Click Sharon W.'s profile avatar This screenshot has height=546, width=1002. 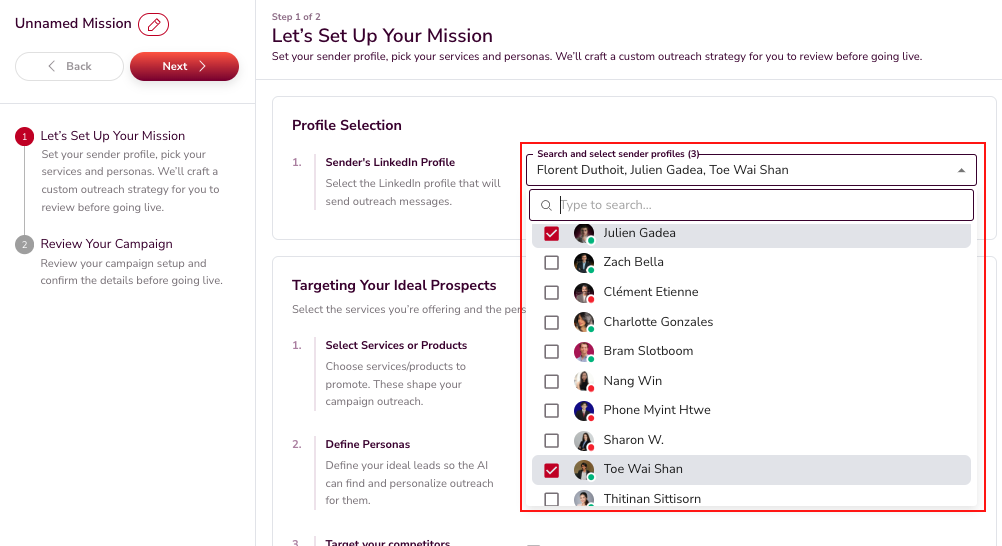pos(584,440)
